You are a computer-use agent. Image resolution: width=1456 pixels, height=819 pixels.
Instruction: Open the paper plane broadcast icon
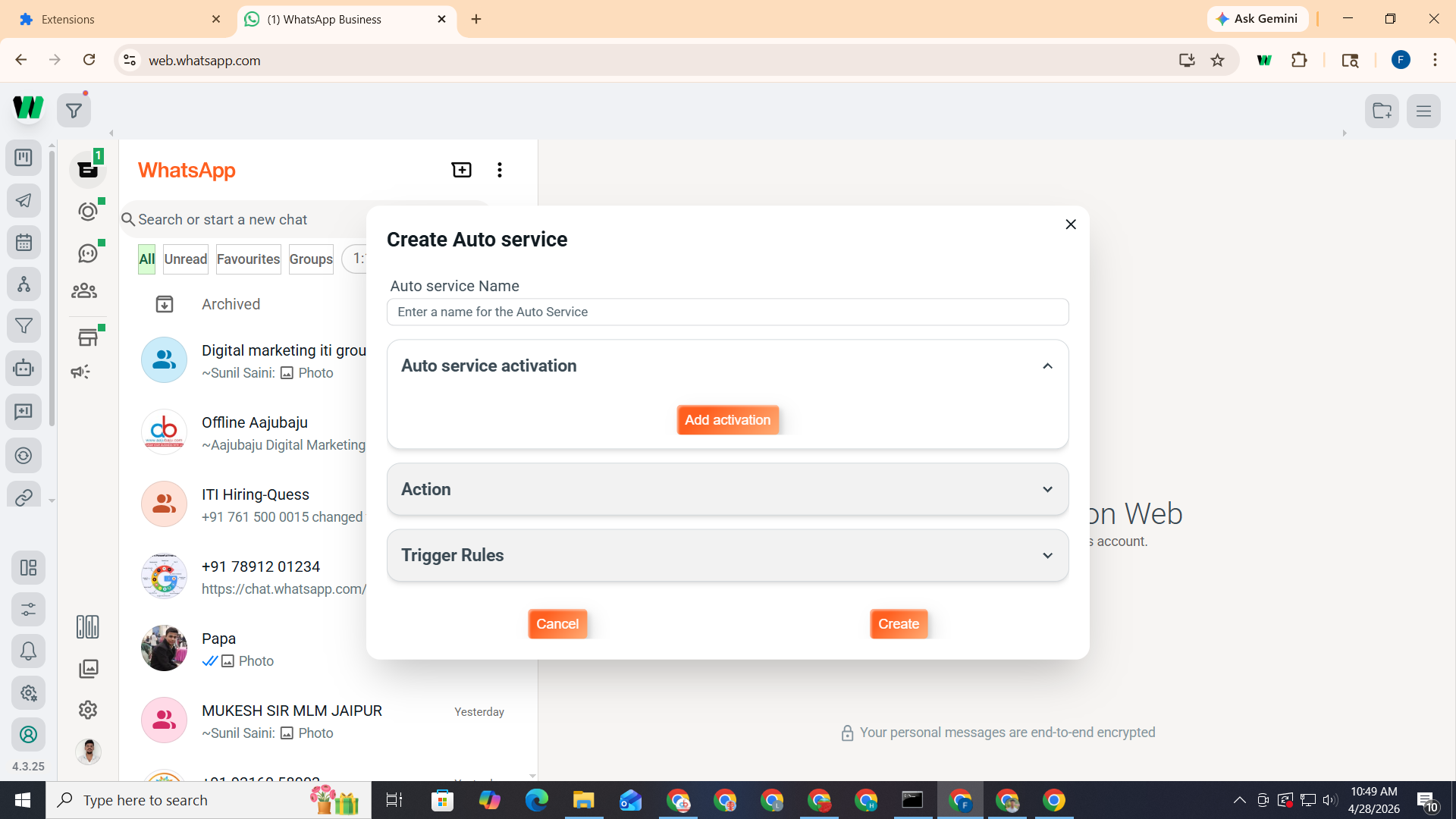tap(24, 200)
